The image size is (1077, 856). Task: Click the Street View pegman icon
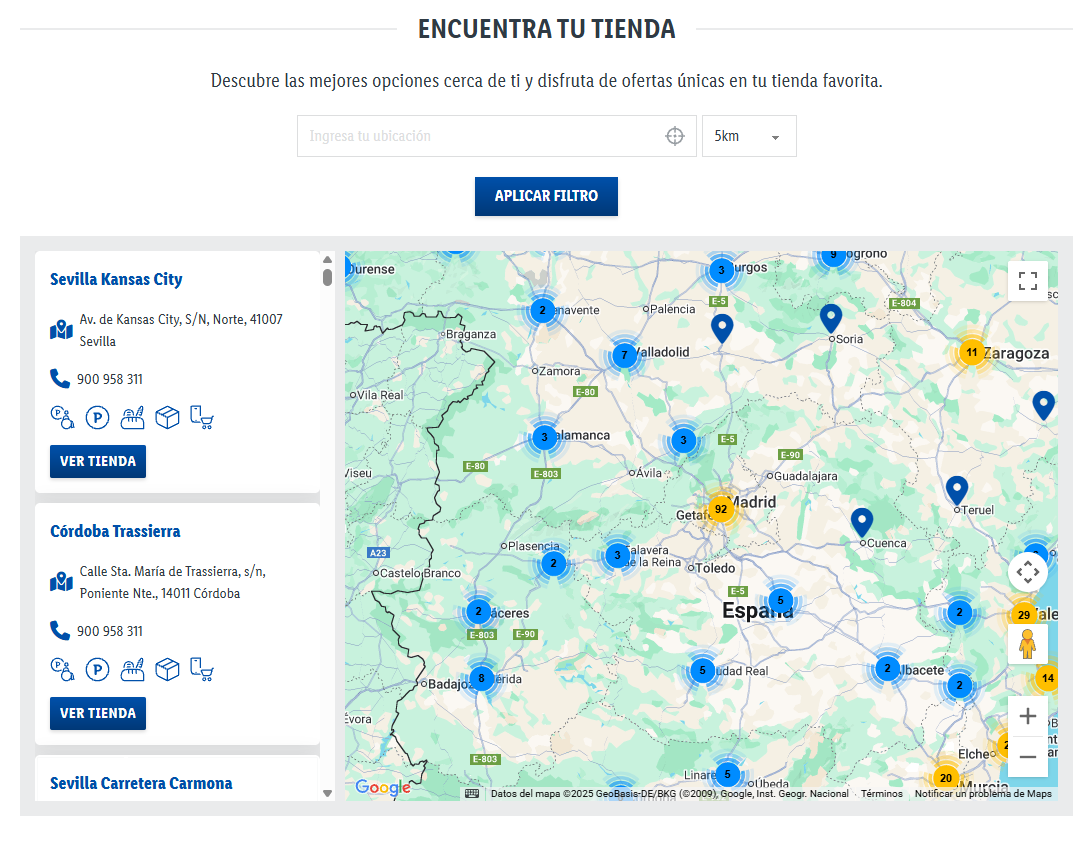click(1027, 645)
